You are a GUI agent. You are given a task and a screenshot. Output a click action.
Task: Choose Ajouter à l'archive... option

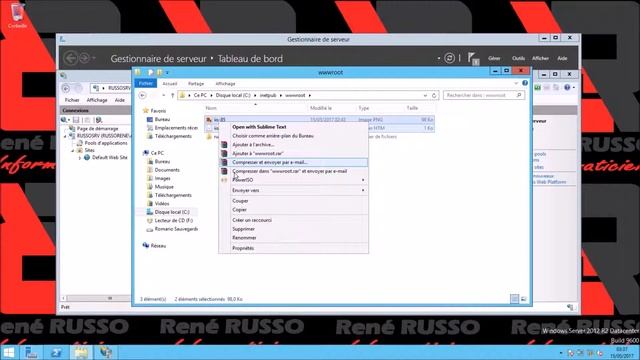(294, 145)
